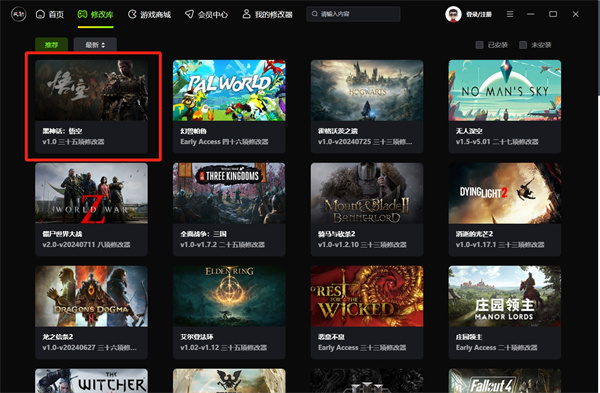Image resolution: width=600 pixels, height=393 pixels.
Task: Open the 游戏商城 store icon
Action: pyautogui.click(x=132, y=14)
